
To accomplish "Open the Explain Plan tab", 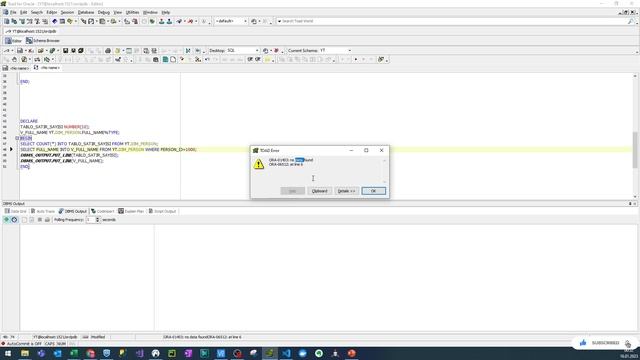I will point(131,211).
